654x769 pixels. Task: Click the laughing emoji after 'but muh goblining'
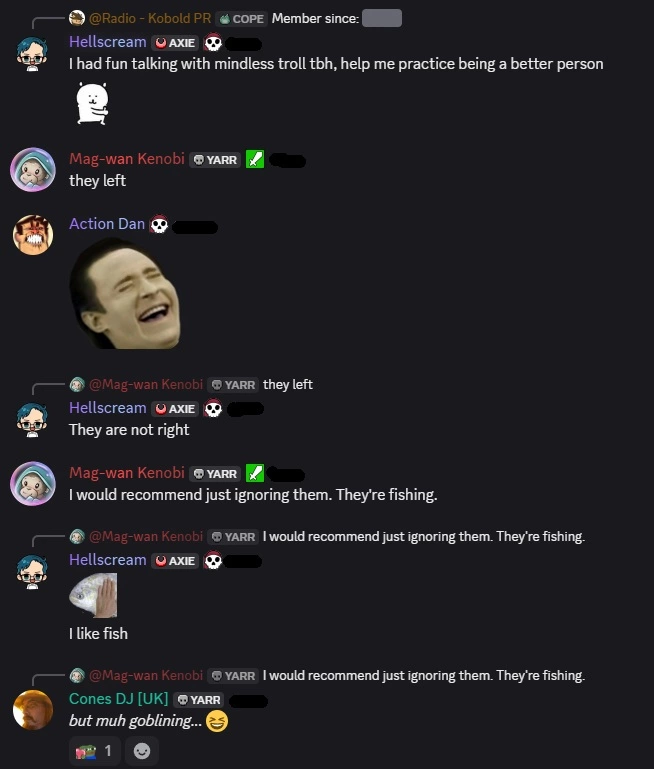tap(217, 721)
